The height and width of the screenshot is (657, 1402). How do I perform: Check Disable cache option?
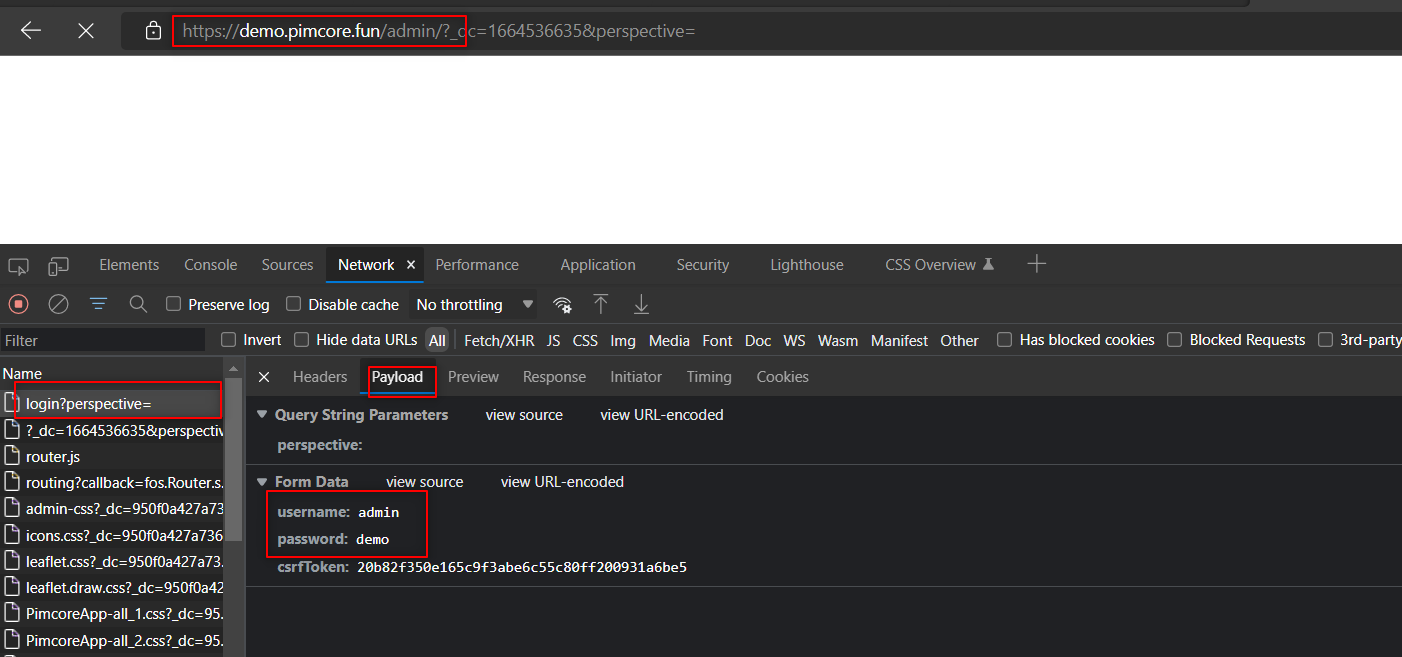(x=294, y=304)
